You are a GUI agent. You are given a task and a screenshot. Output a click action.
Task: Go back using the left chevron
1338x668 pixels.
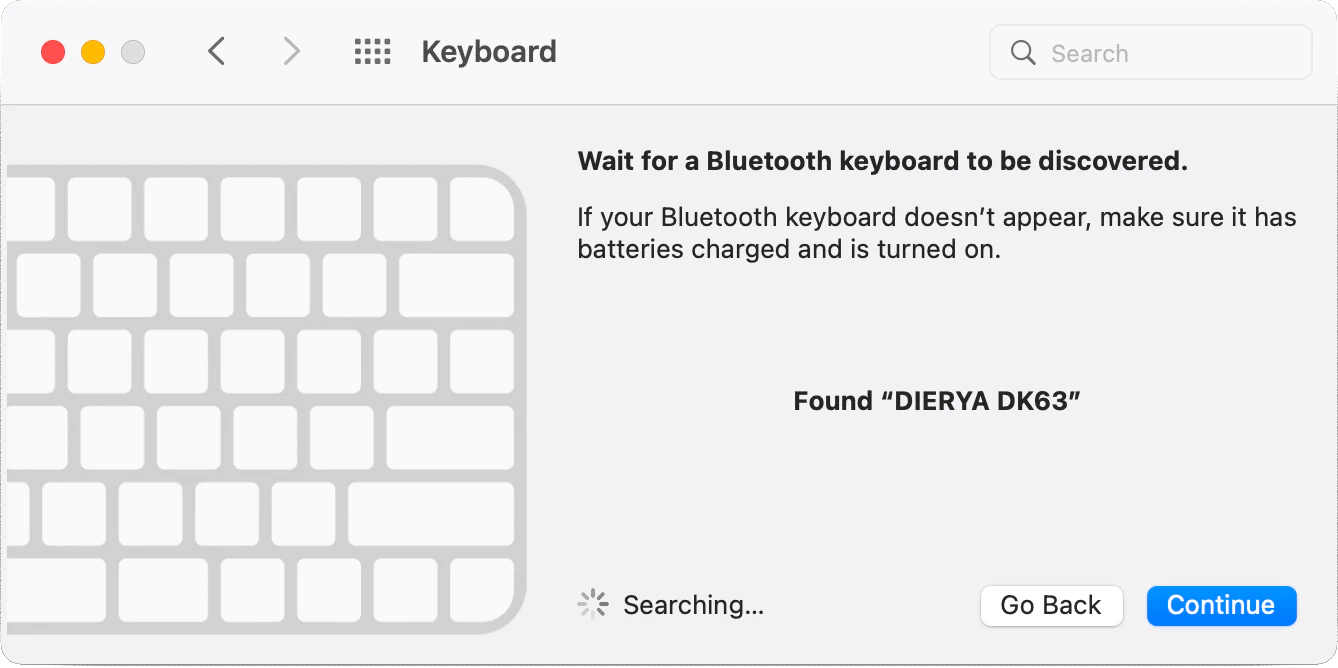(x=216, y=52)
